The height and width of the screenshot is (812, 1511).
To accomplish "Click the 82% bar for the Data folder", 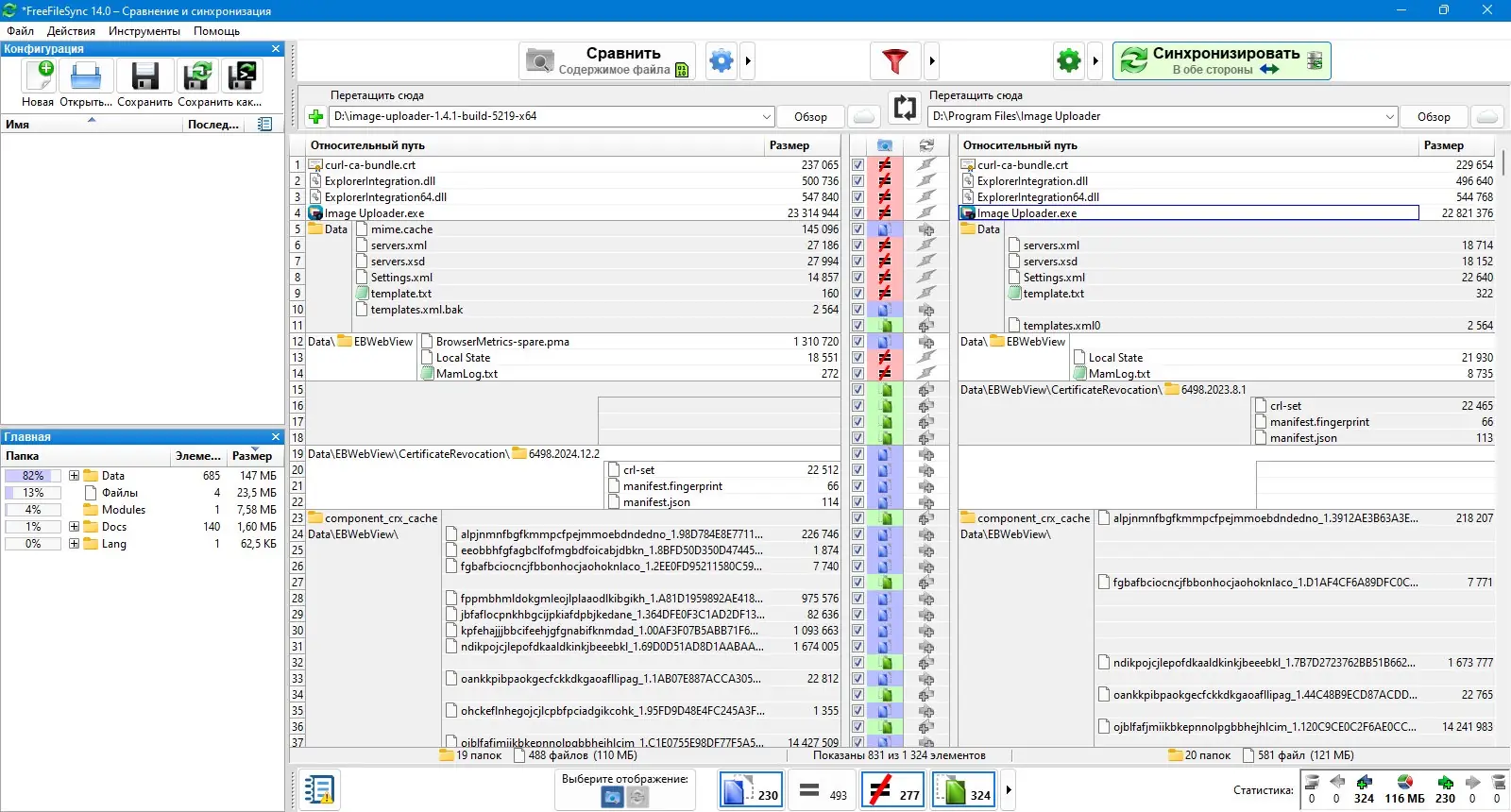I will pos(33,476).
